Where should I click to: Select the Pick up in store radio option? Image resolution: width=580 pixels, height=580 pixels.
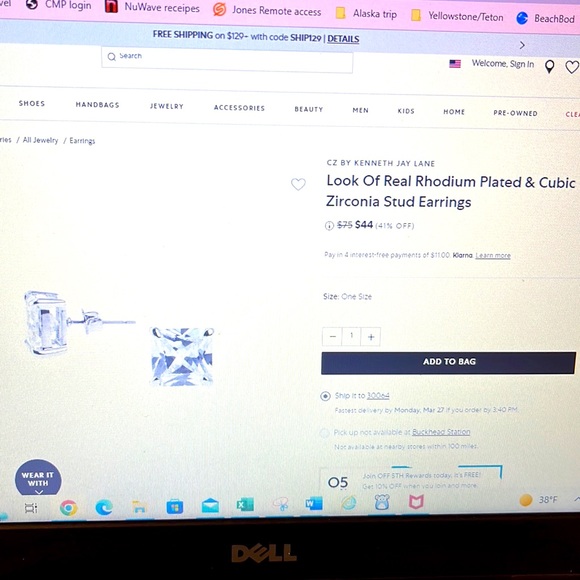(x=324, y=433)
